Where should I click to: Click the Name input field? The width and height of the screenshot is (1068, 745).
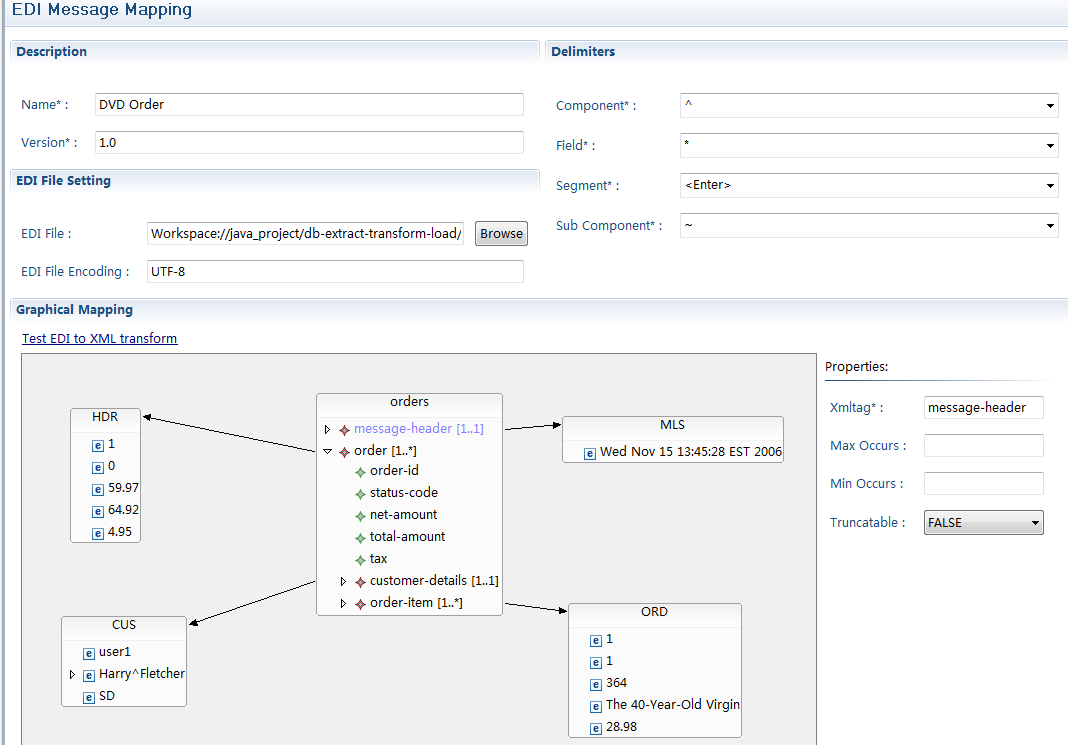(x=309, y=105)
